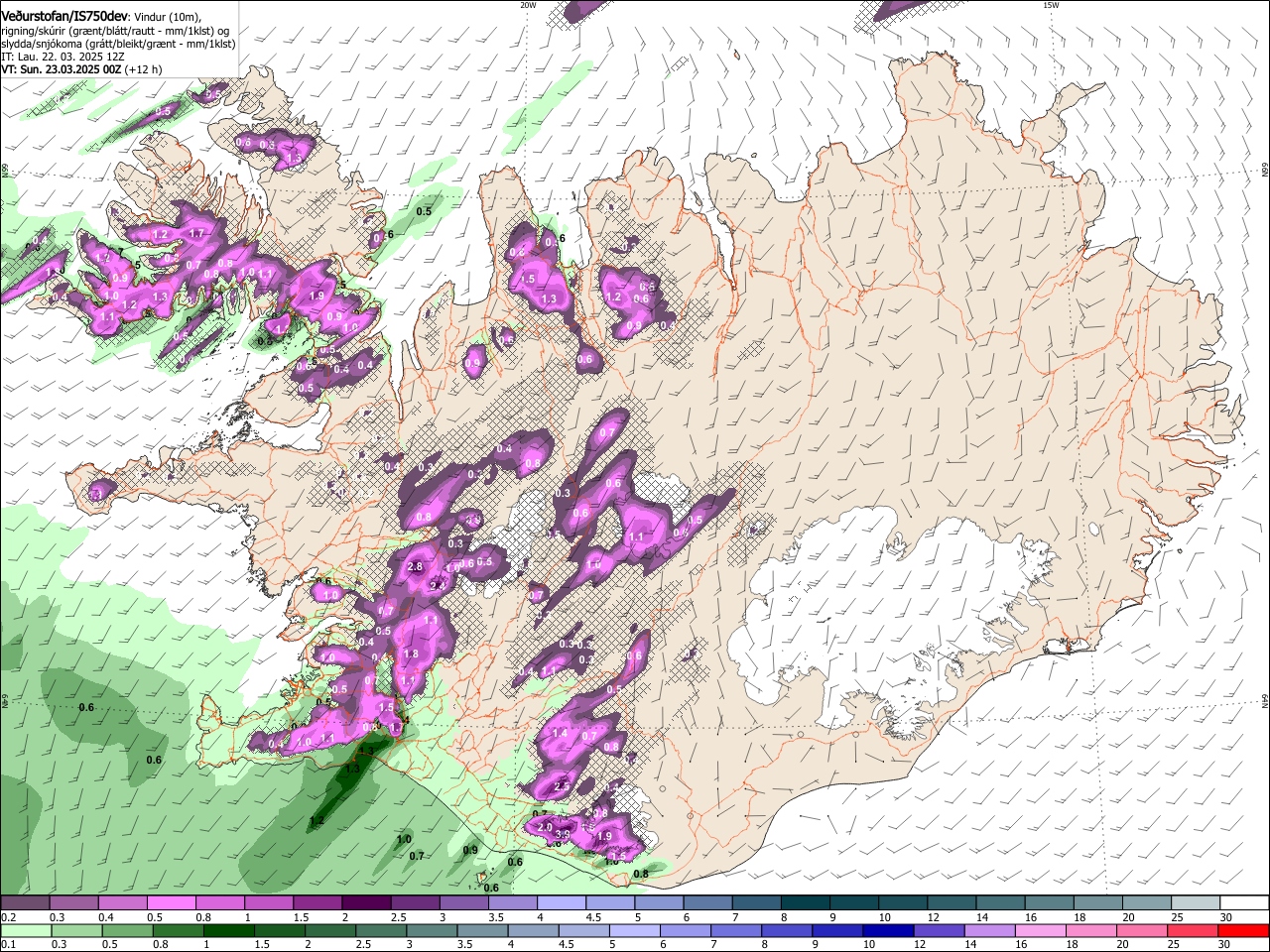Click the navy blue 10 rain legend swatch
Viewport: 1270px width, 952px height.
[x=889, y=930]
